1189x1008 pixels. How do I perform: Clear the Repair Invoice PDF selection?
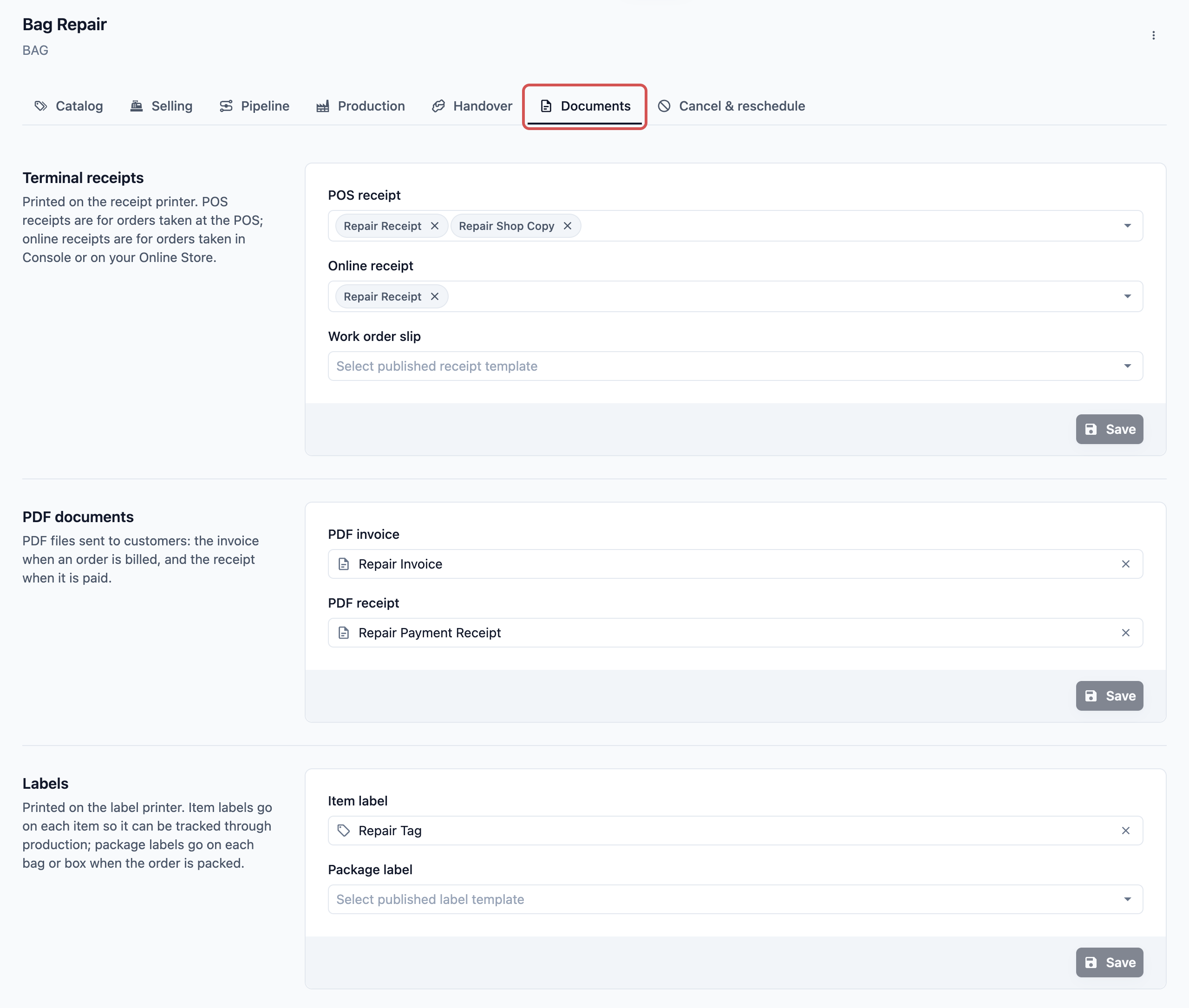pyautogui.click(x=1125, y=564)
